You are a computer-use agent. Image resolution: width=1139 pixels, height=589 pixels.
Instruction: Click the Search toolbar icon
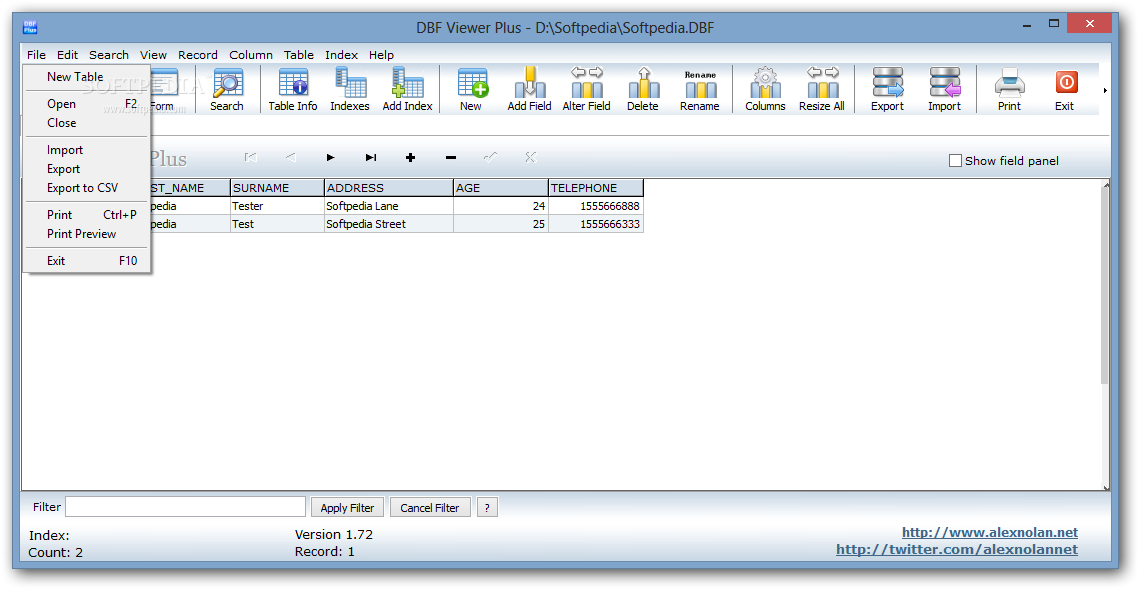tap(227, 89)
